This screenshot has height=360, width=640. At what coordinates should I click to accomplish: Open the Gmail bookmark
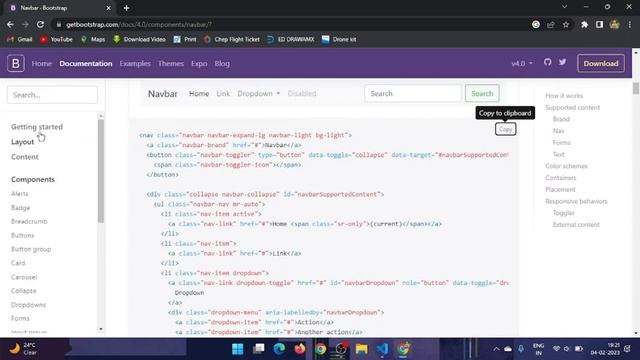[20, 39]
